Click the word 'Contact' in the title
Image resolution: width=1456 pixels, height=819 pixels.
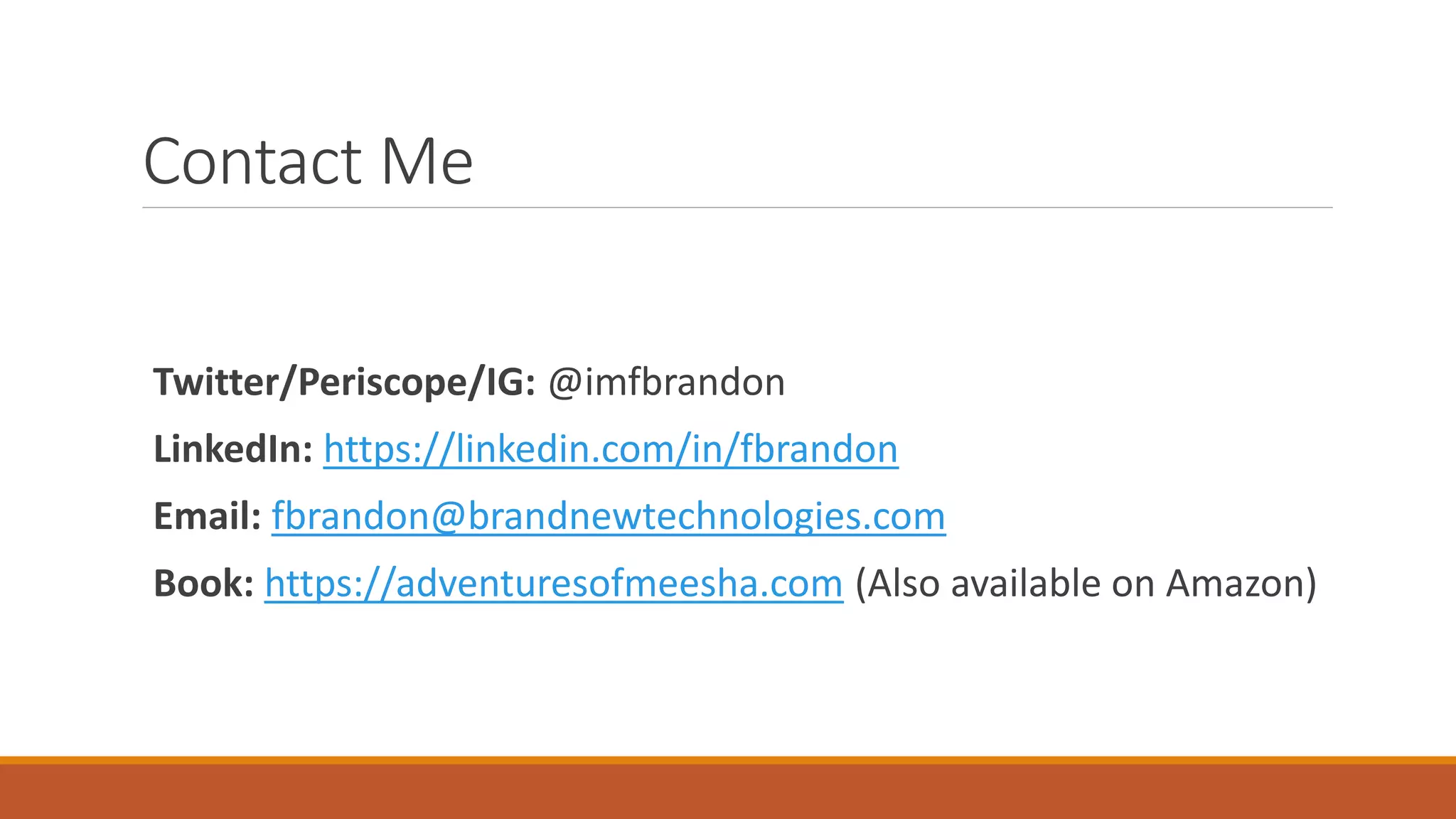point(253,161)
